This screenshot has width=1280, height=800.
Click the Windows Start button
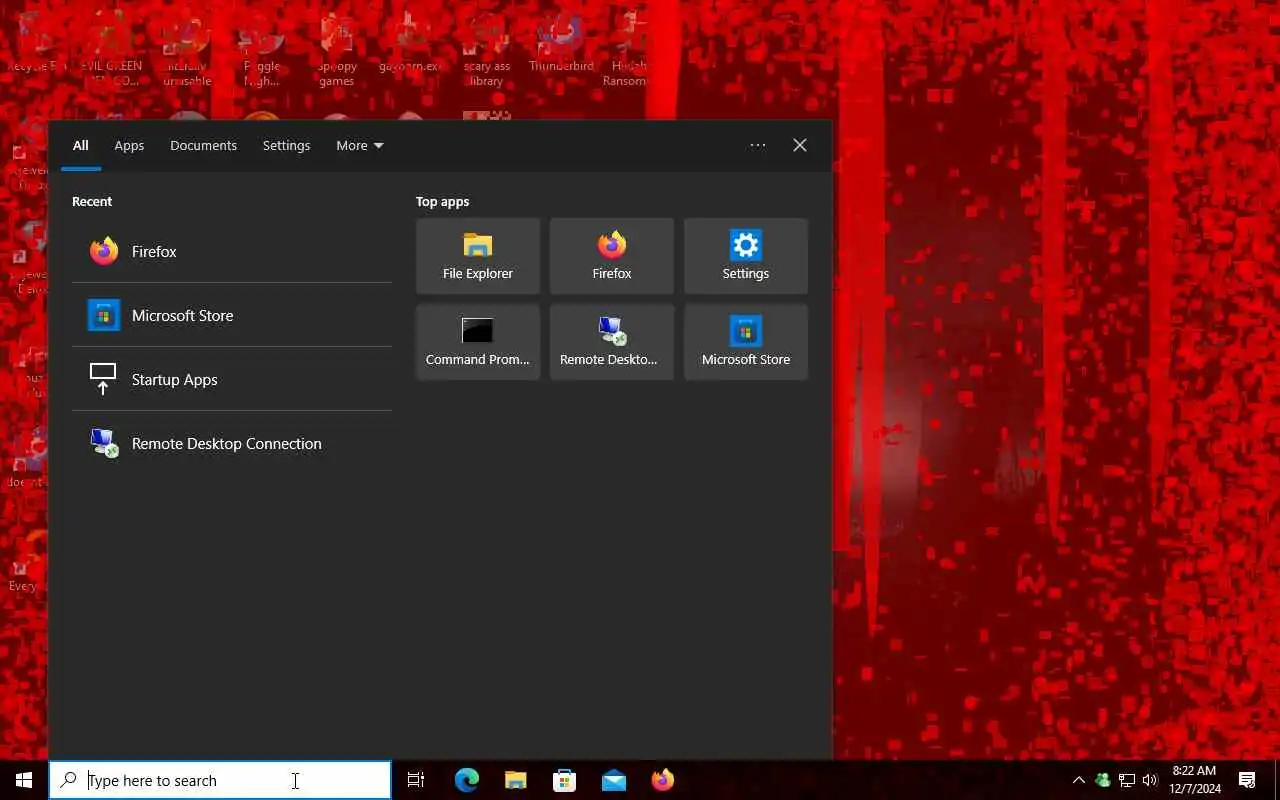pos(24,780)
